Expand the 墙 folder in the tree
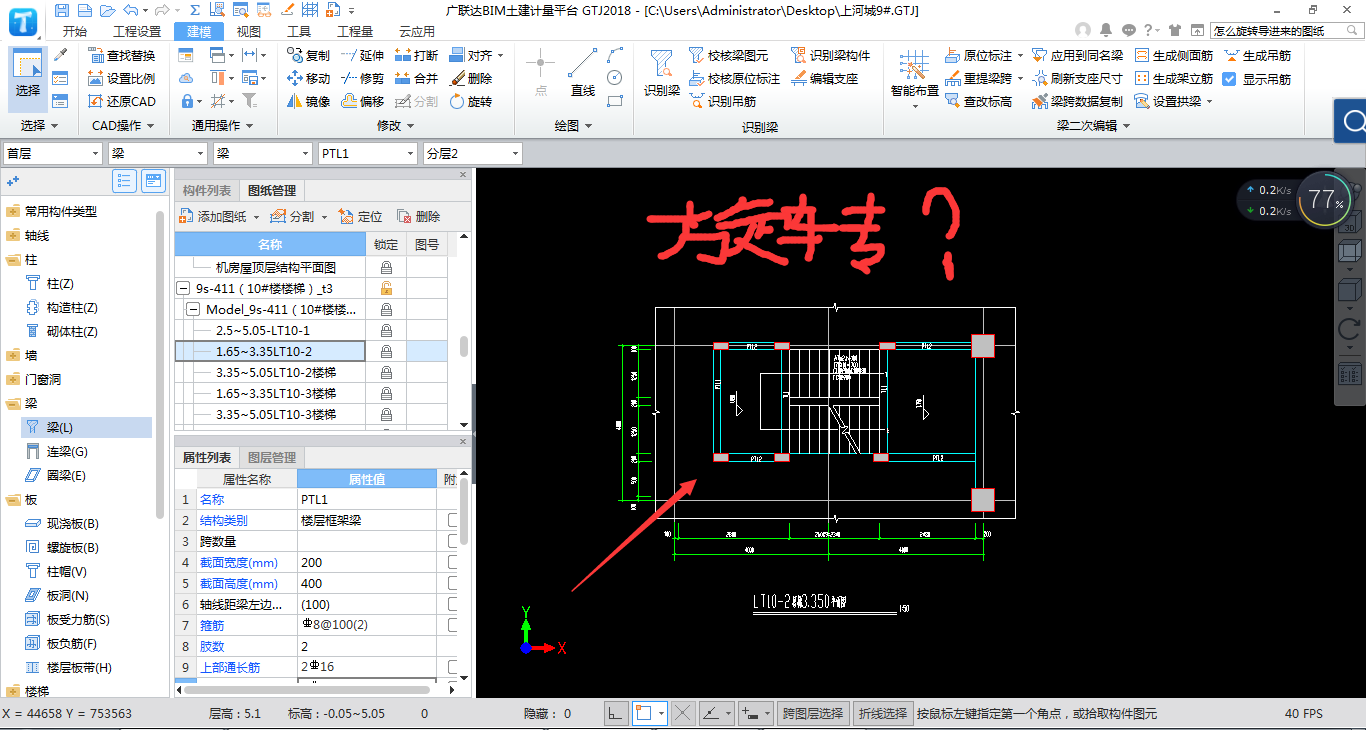The image size is (1366, 730). pos(13,355)
